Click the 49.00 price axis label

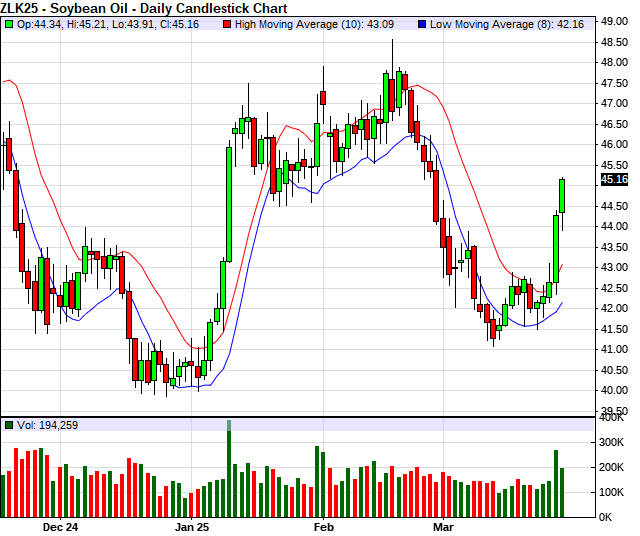614,20
